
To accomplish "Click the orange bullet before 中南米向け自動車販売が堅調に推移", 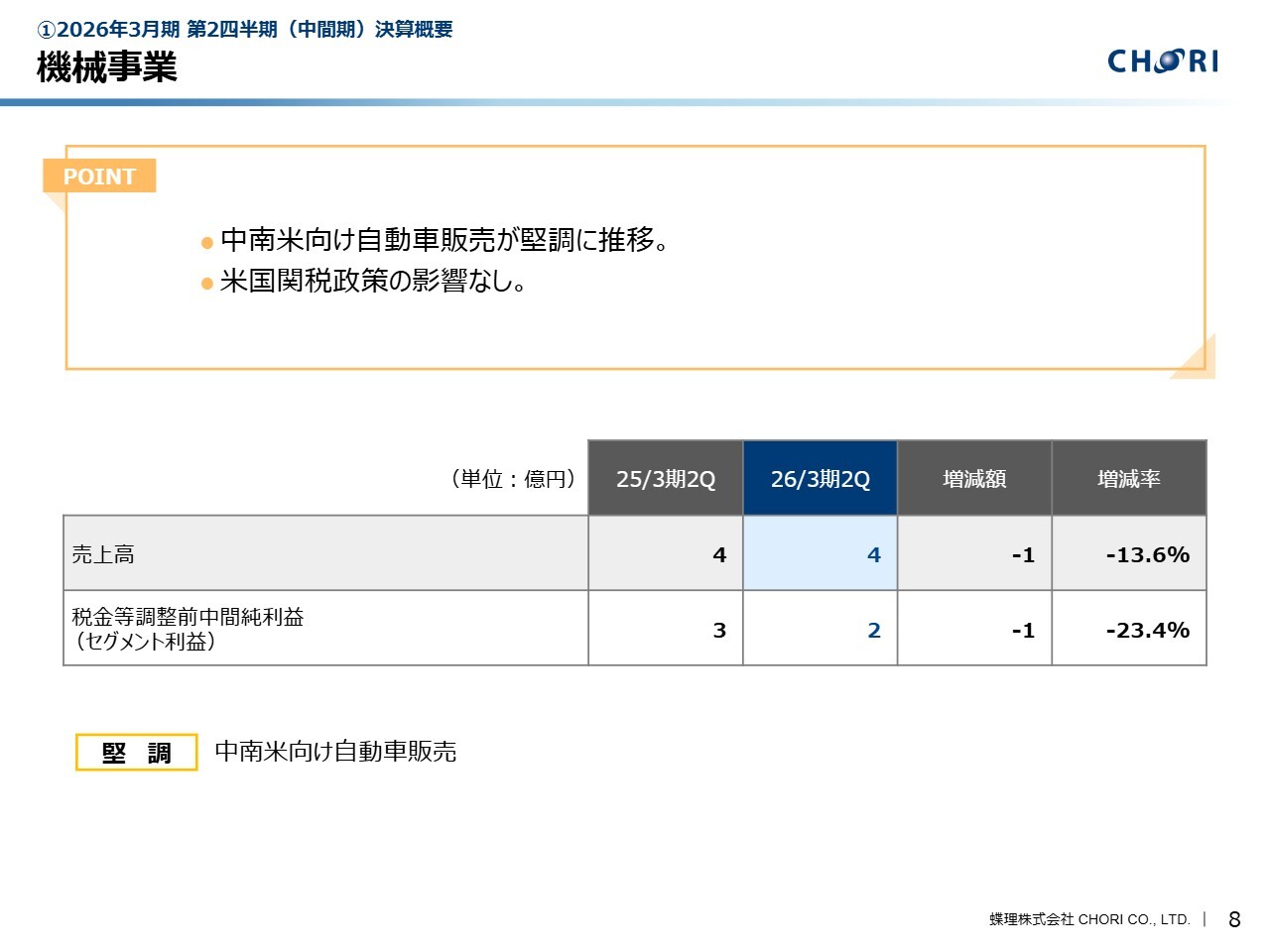I will point(207,243).
